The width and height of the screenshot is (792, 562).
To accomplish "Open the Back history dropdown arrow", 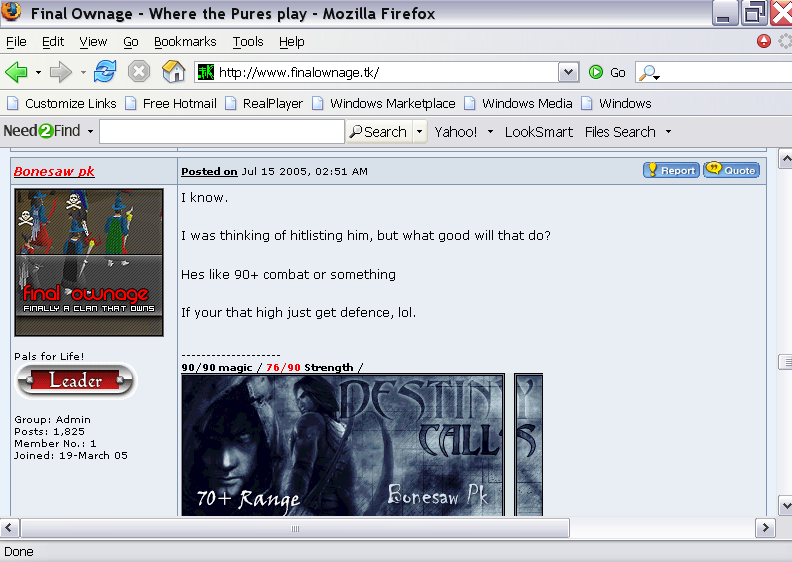I will (38, 73).
